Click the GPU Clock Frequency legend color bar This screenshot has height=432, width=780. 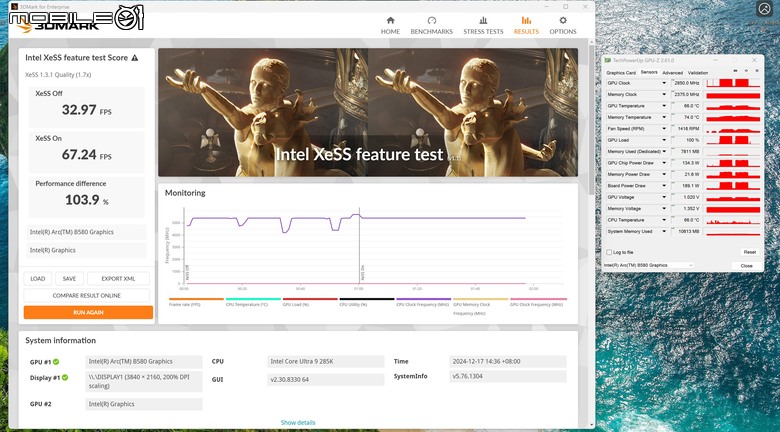(538, 299)
